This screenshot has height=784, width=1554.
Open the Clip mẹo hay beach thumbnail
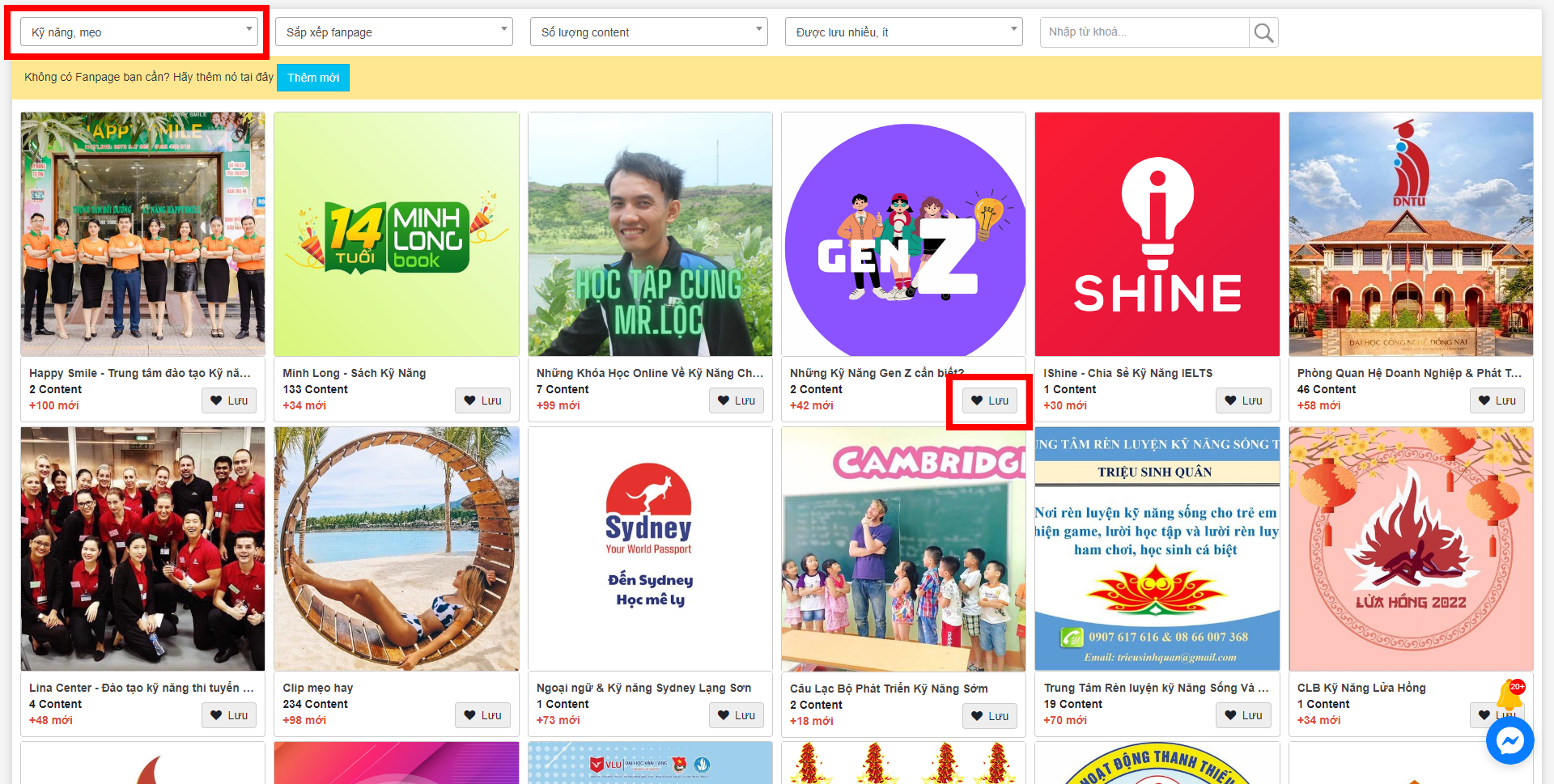pos(397,549)
